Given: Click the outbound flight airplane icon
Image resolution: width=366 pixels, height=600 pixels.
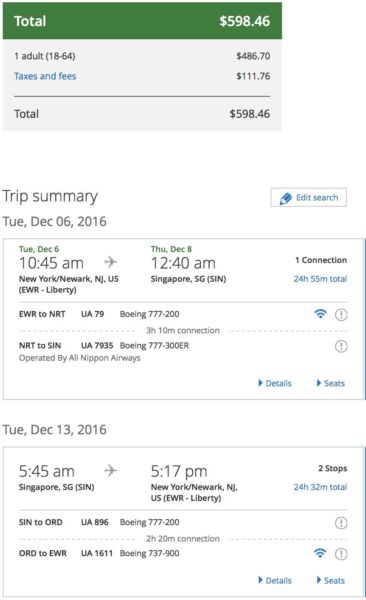Looking at the screenshot, I should 111,262.
